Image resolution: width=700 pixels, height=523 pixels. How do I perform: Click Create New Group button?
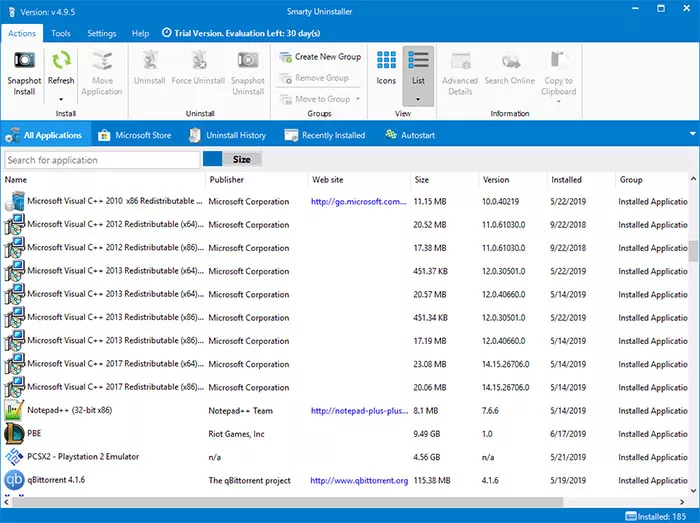pyautogui.click(x=320, y=57)
